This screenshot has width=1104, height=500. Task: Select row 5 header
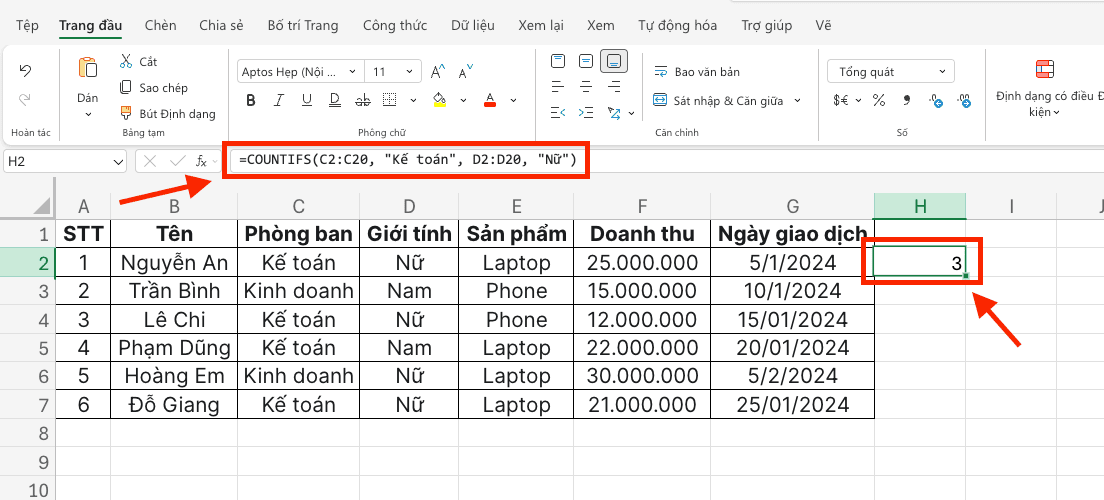click(x=27, y=348)
